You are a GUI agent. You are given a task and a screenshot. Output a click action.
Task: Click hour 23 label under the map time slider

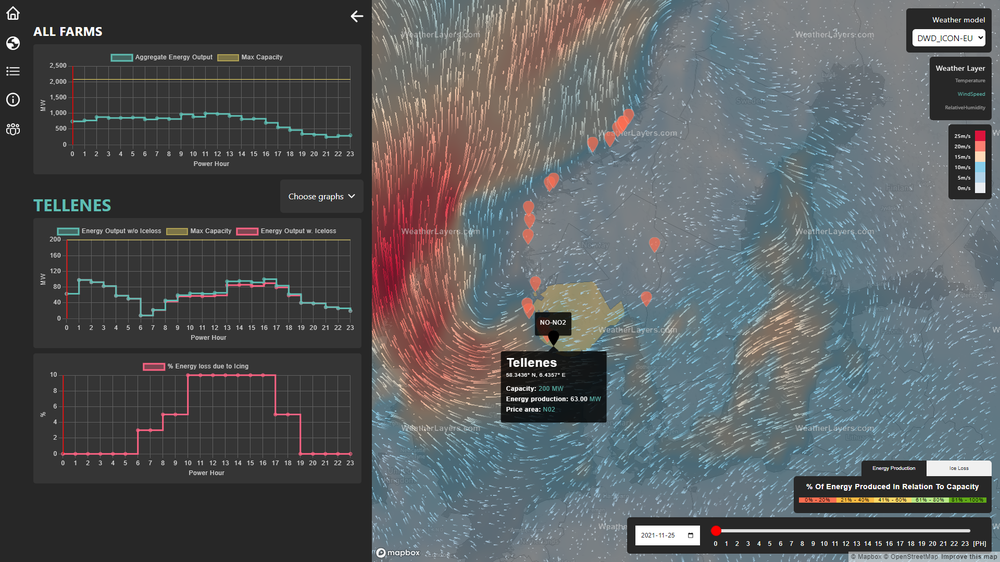(965, 544)
